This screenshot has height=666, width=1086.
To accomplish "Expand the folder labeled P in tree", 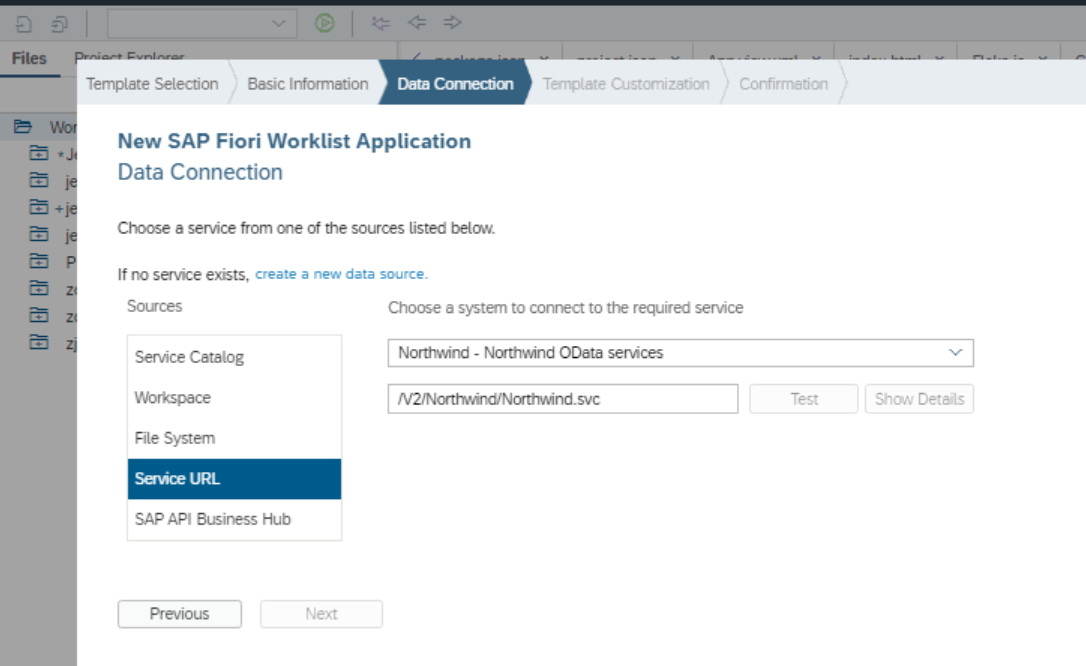I will (39, 262).
